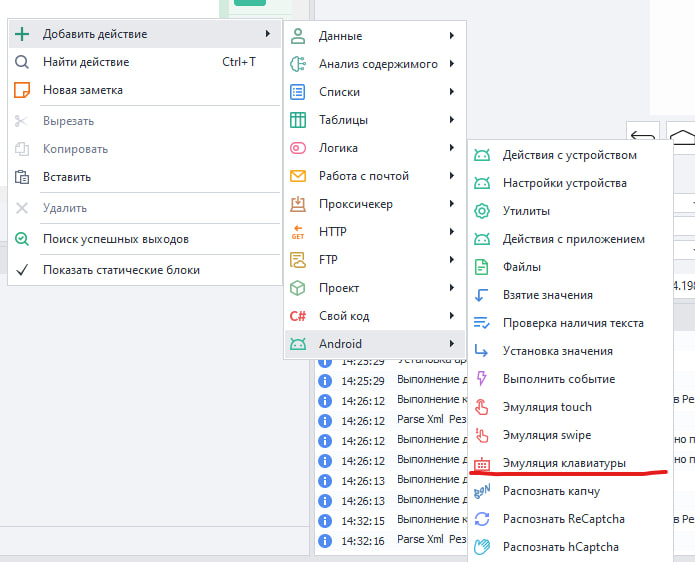695x562 pixels.
Task: Select Действия с приложением menu item
Action: [x=570, y=239]
